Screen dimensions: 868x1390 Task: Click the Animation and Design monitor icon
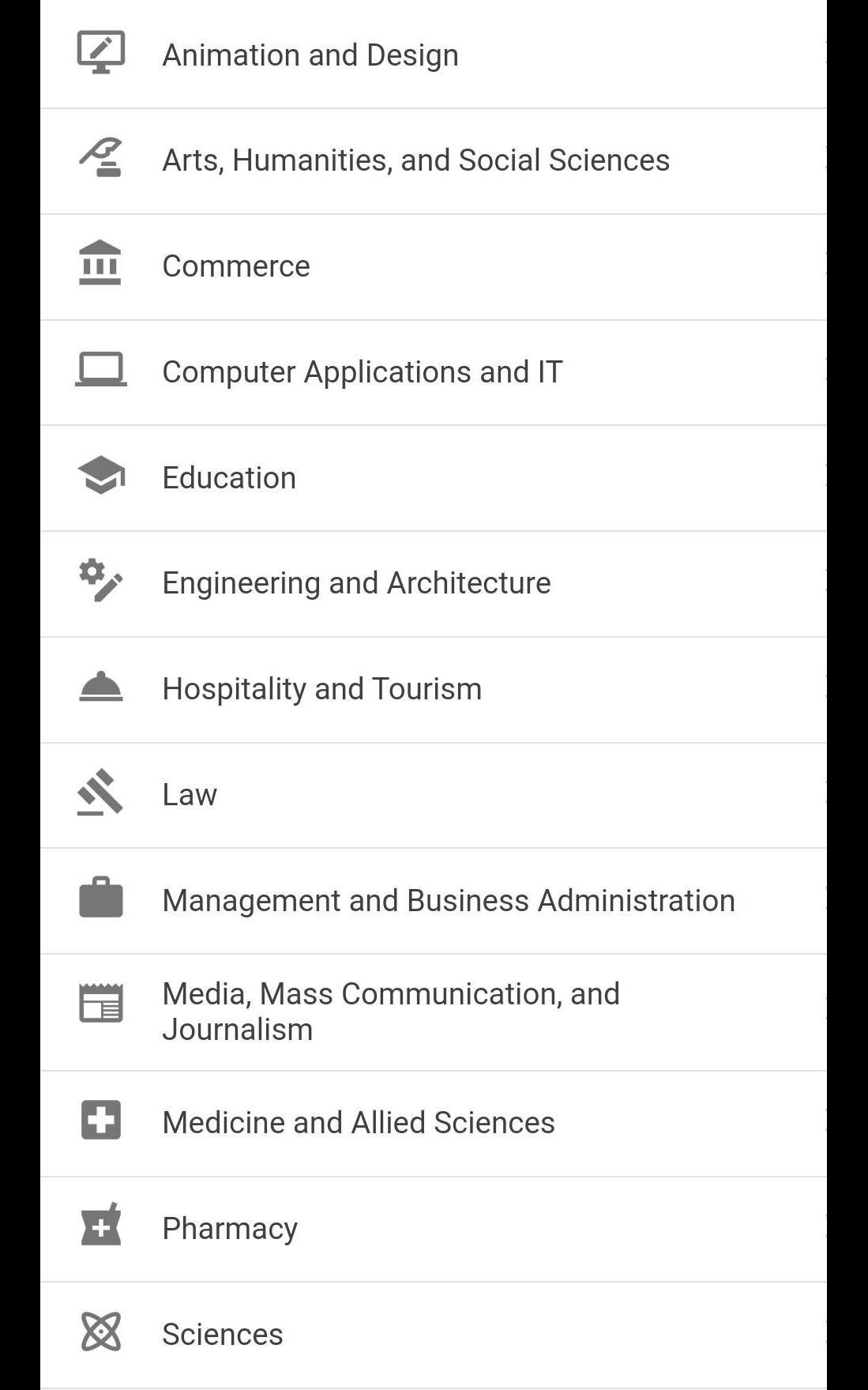coord(100,53)
